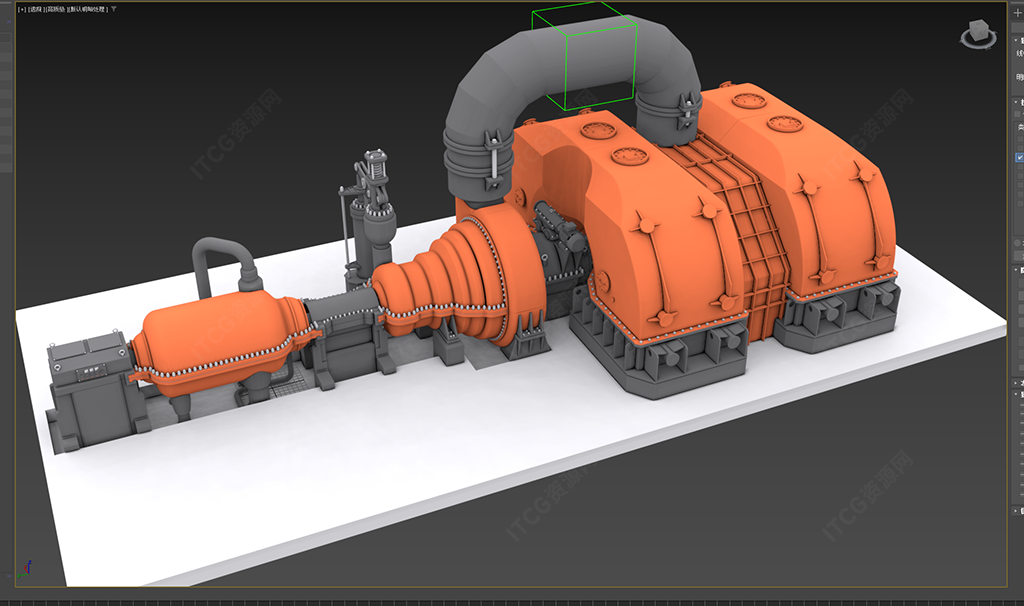Click the timeline track bar below viewport
The image size is (1024, 606).
click(x=500, y=602)
